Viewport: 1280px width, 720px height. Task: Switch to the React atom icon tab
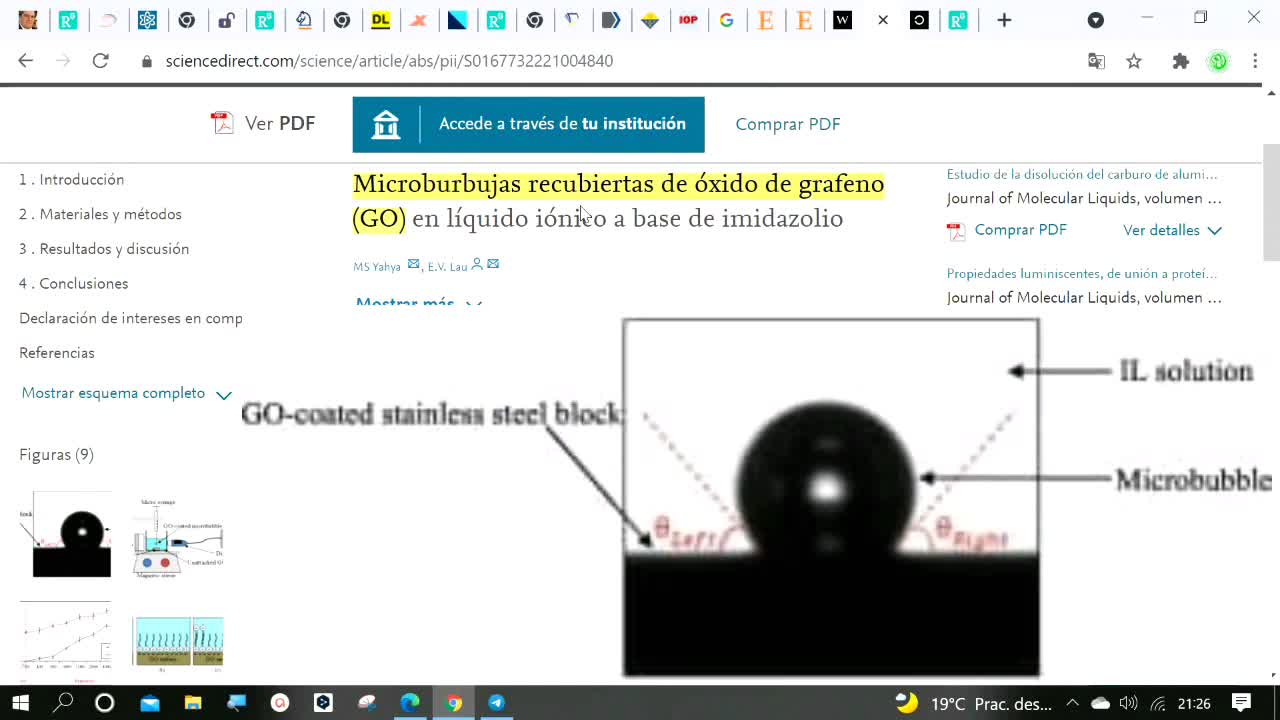pyautogui.click(x=147, y=20)
